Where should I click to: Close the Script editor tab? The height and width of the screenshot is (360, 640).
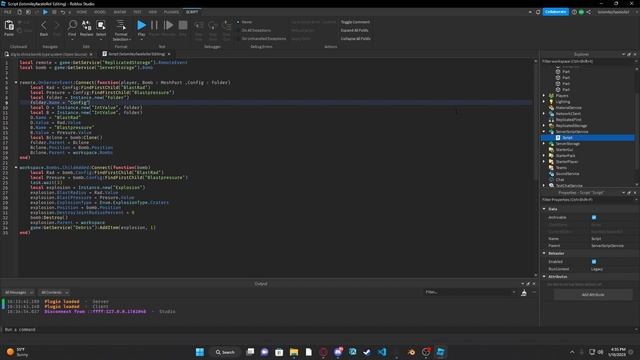[169, 54]
